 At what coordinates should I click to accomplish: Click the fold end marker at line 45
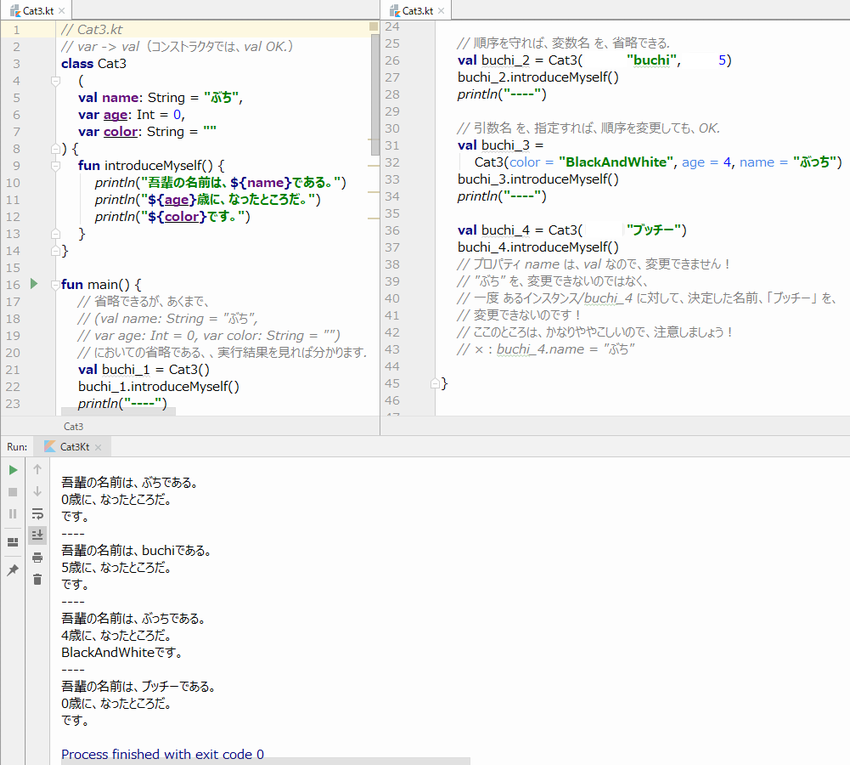point(435,383)
